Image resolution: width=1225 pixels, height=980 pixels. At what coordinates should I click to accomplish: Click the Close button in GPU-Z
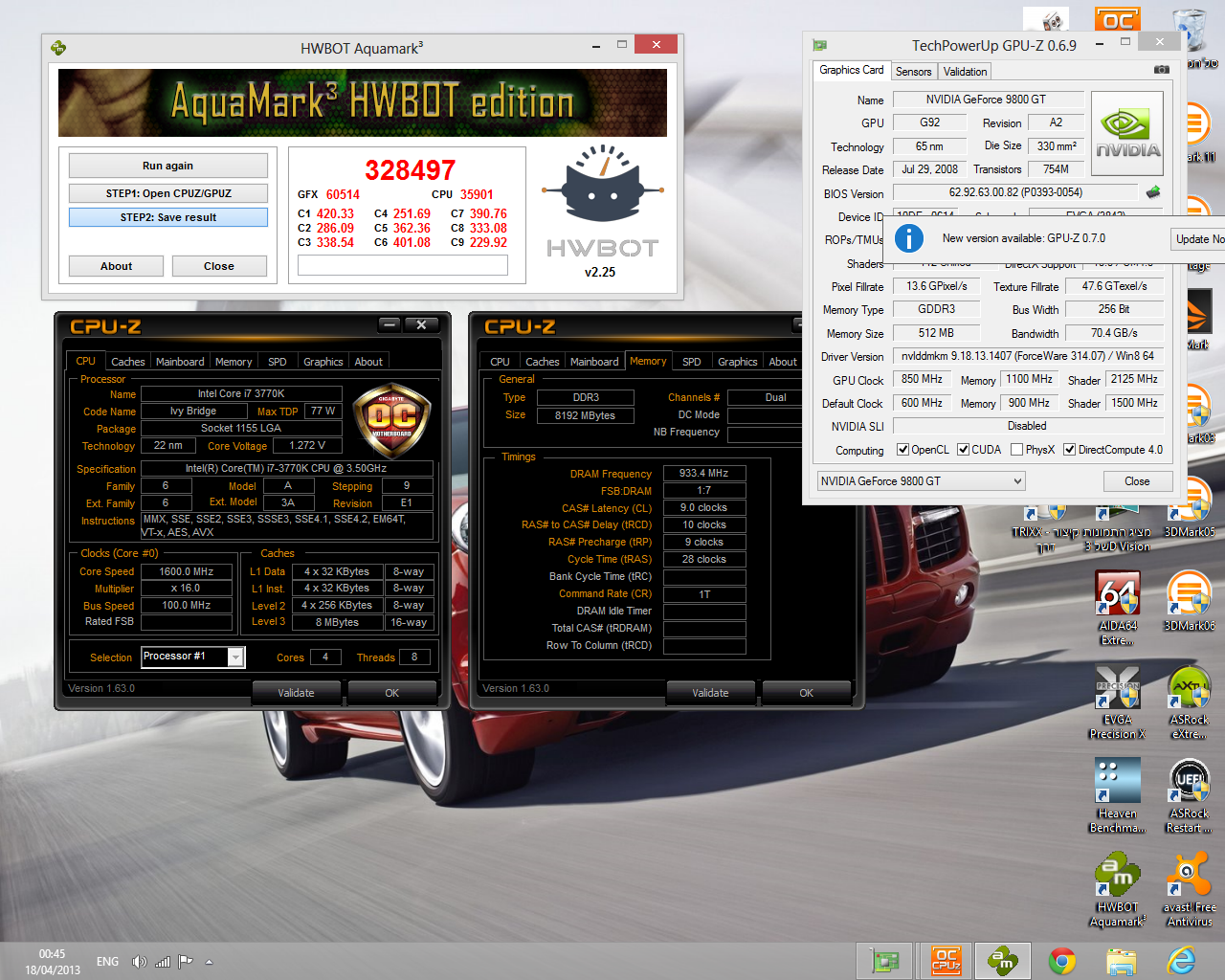tap(1137, 481)
